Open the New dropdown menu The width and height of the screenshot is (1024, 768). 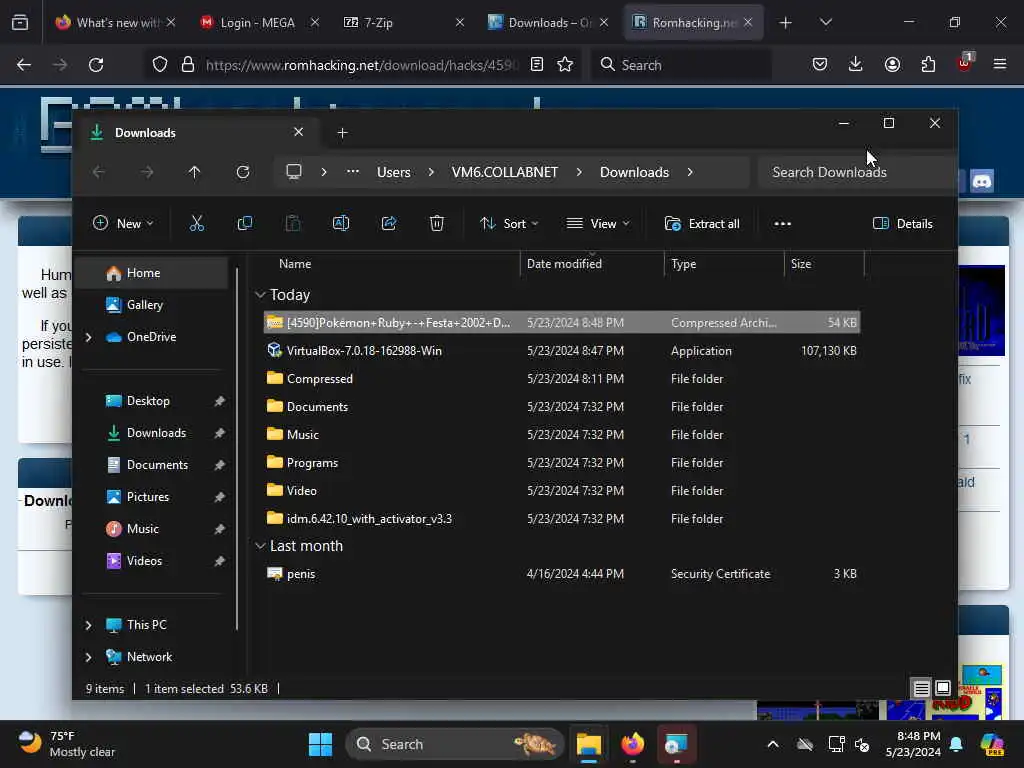click(x=123, y=223)
